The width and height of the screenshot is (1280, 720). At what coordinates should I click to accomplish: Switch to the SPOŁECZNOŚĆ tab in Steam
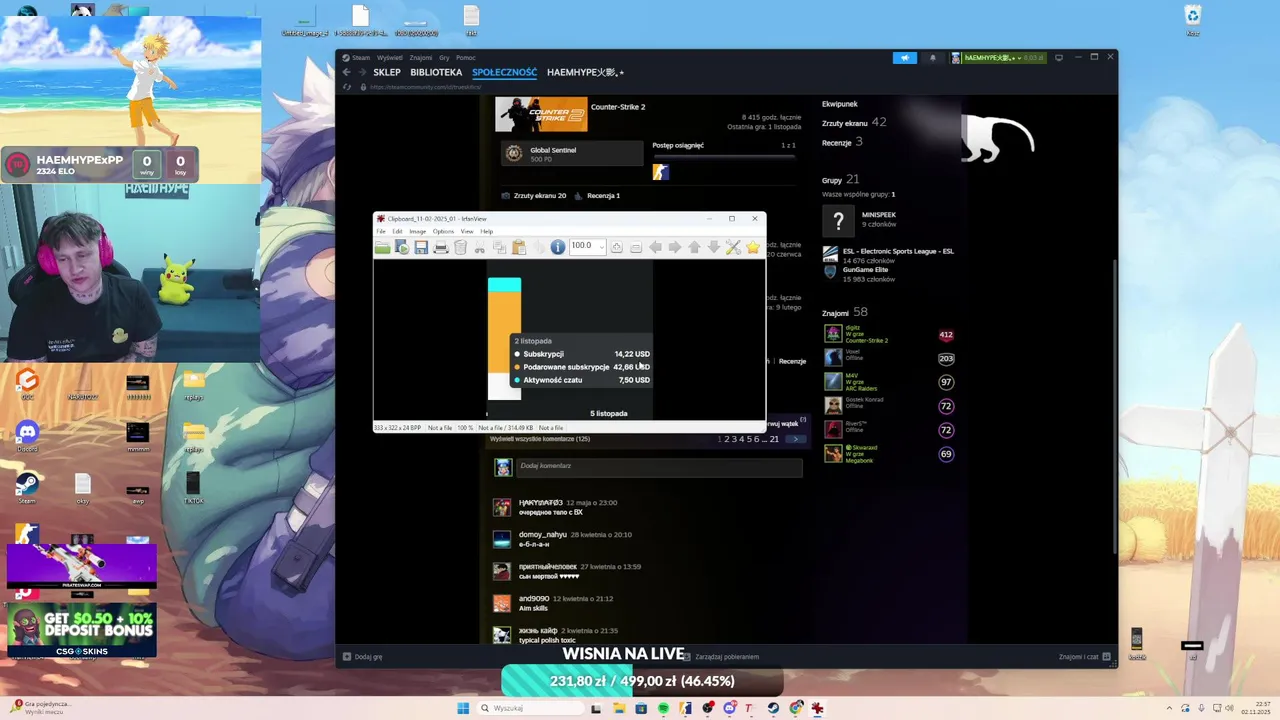(505, 73)
